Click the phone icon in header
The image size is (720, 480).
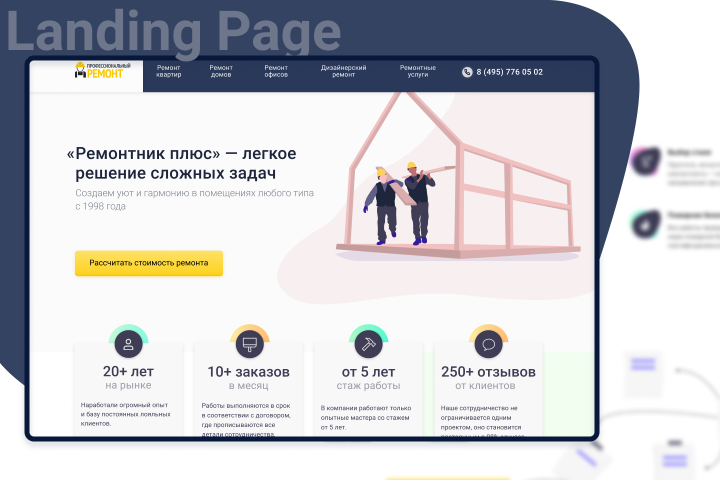(x=467, y=72)
